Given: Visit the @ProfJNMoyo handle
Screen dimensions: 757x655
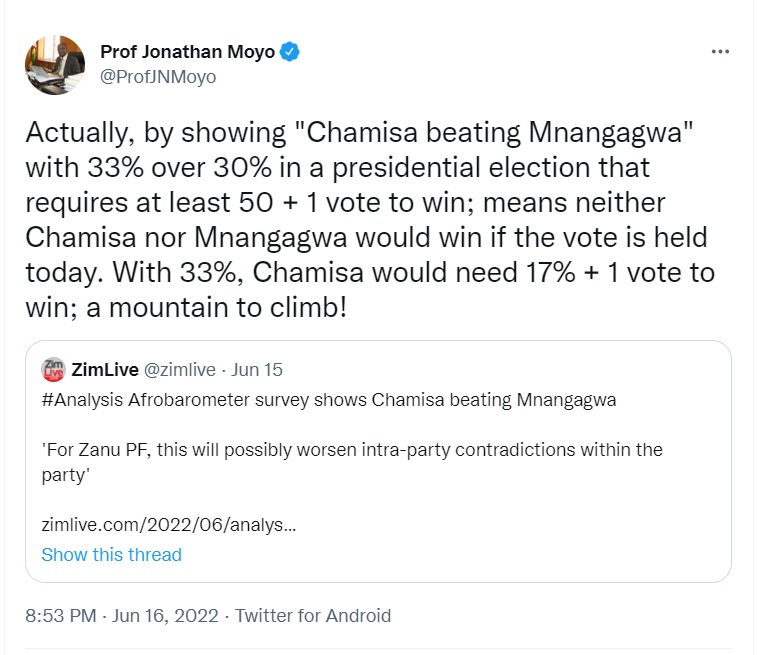Looking at the screenshot, I should pyautogui.click(x=158, y=76).
